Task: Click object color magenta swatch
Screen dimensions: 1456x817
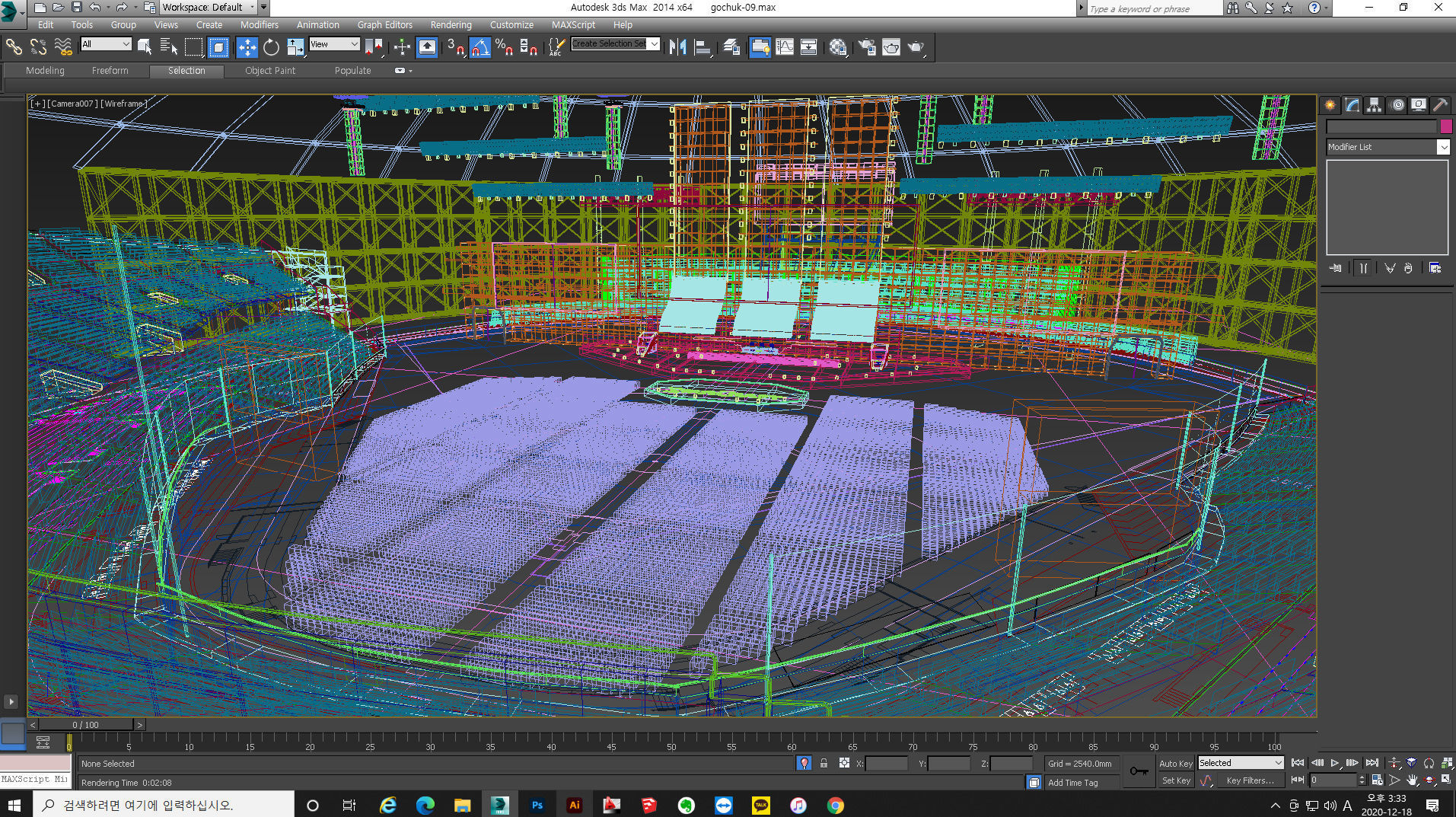Action: coord(1446,126)
